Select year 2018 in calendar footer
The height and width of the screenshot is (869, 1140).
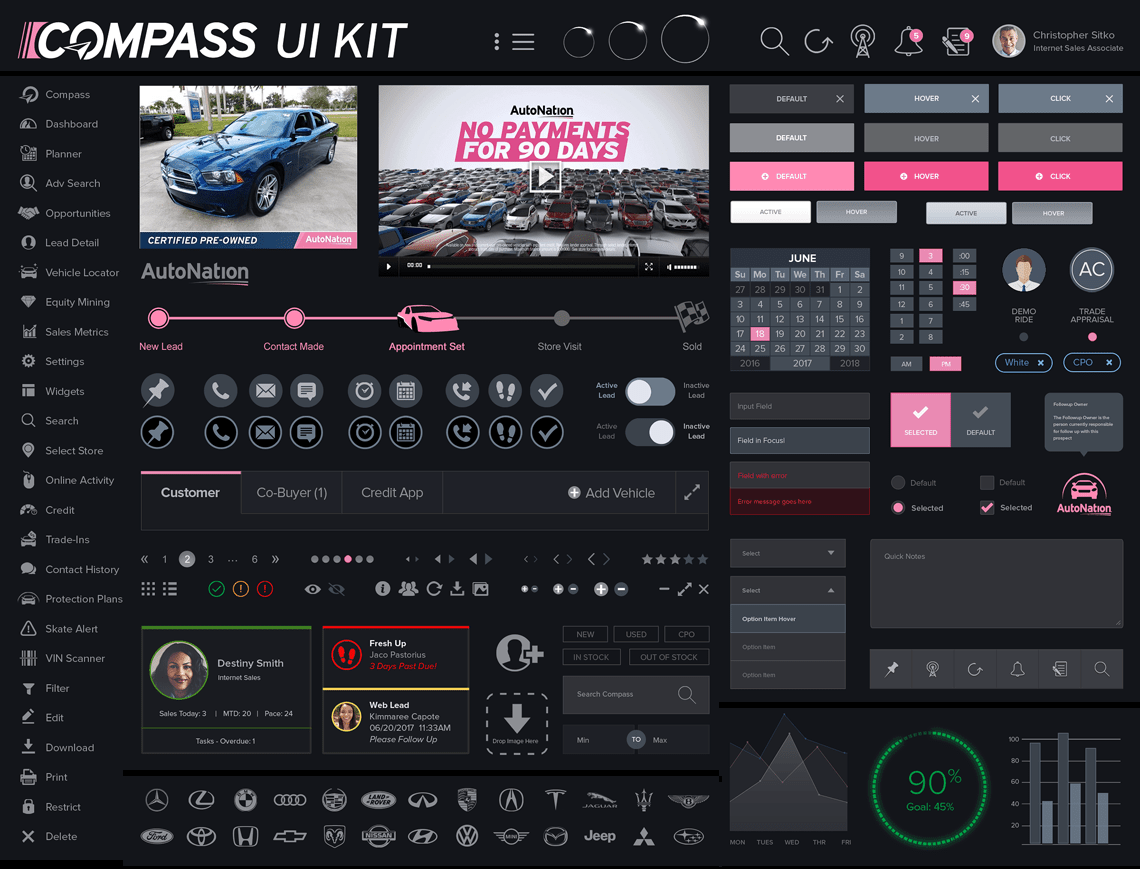click(x=849, y=363)
